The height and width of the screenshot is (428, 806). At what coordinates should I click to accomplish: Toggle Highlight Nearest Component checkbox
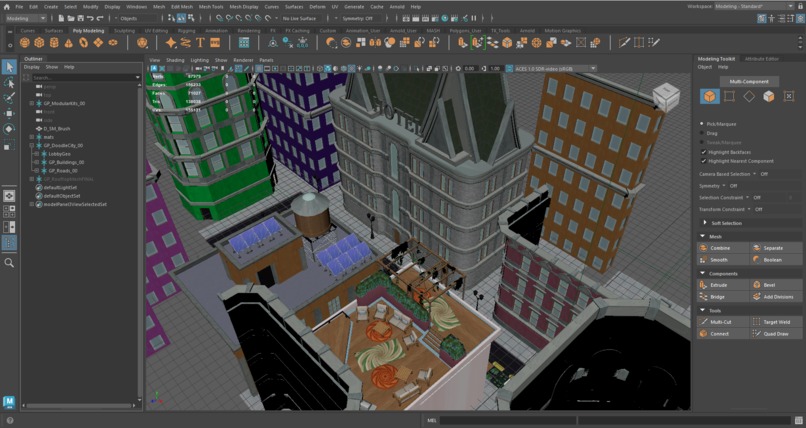point(704,161)
